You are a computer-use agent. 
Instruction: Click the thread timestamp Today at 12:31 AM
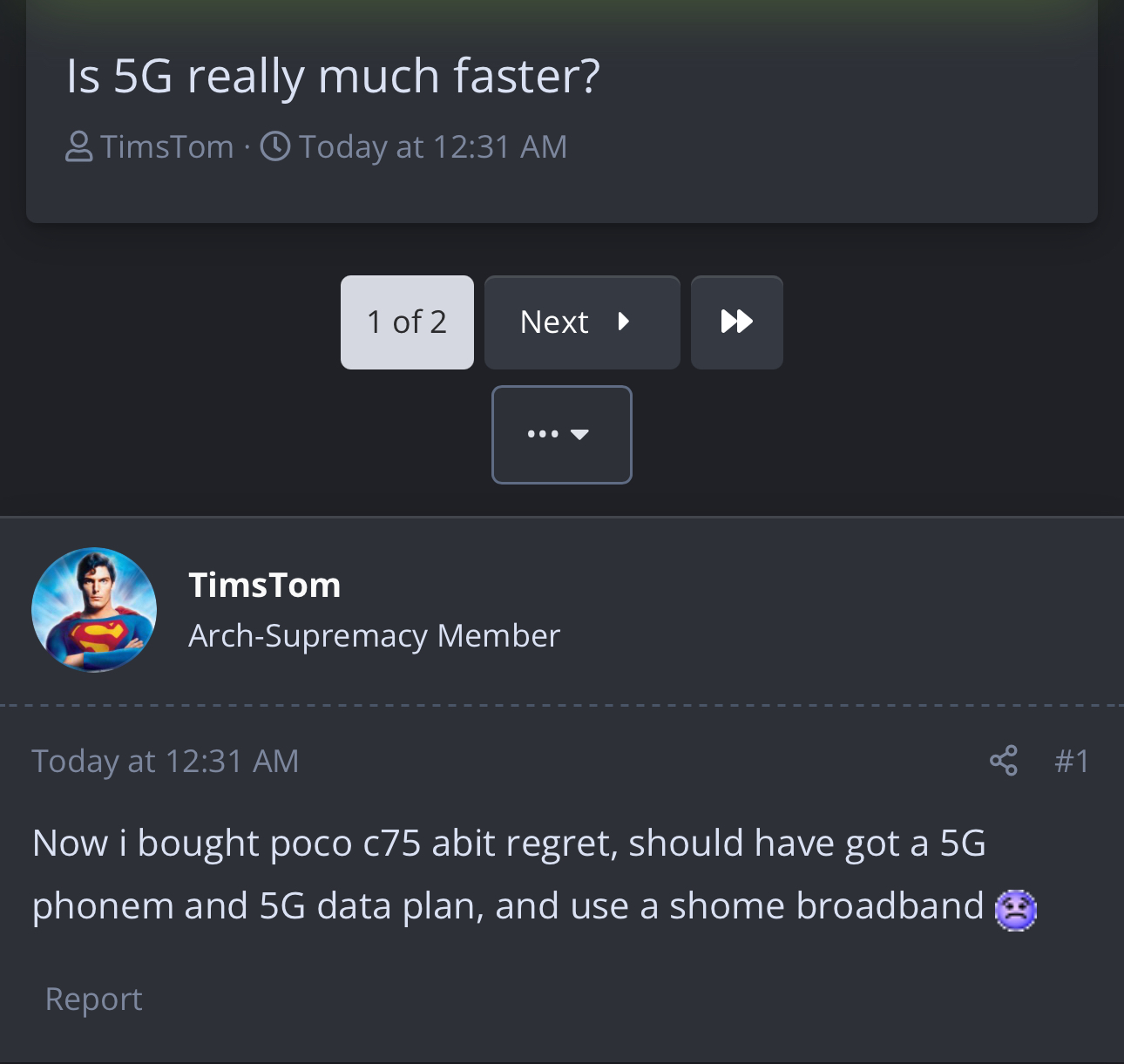pos(433,146)
